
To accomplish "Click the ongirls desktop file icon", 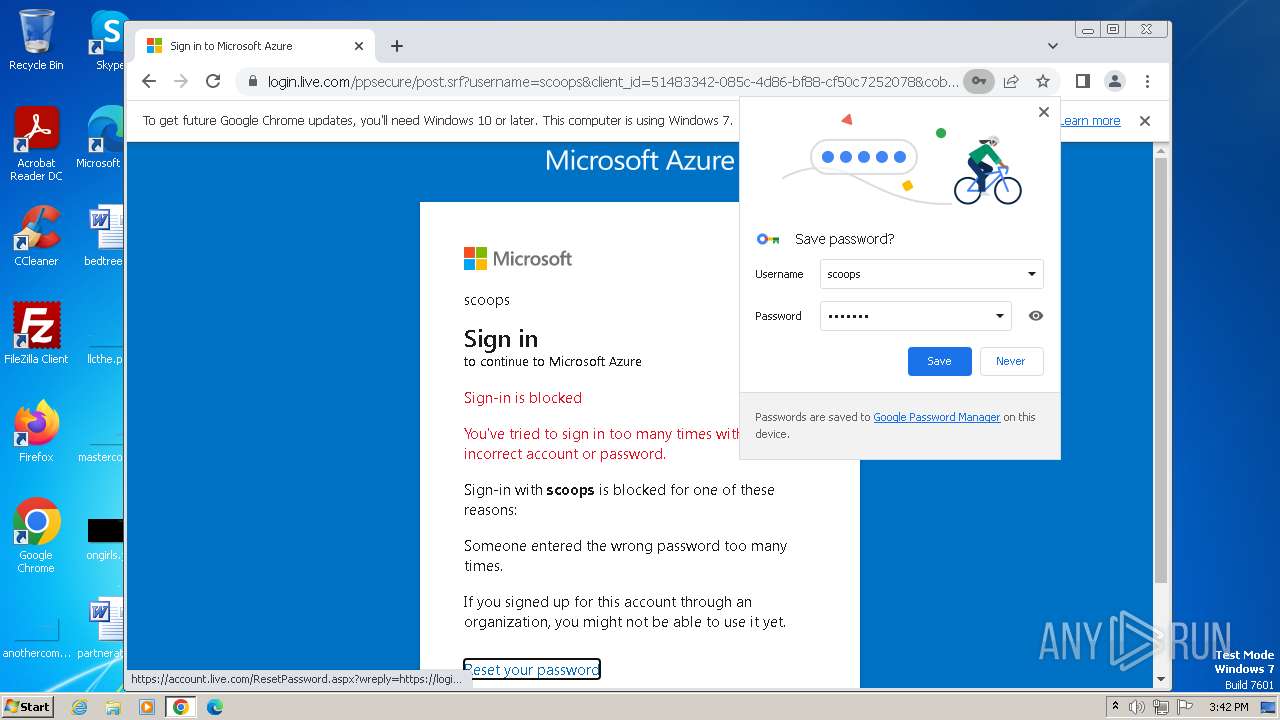I will click(x=104, y=538).
